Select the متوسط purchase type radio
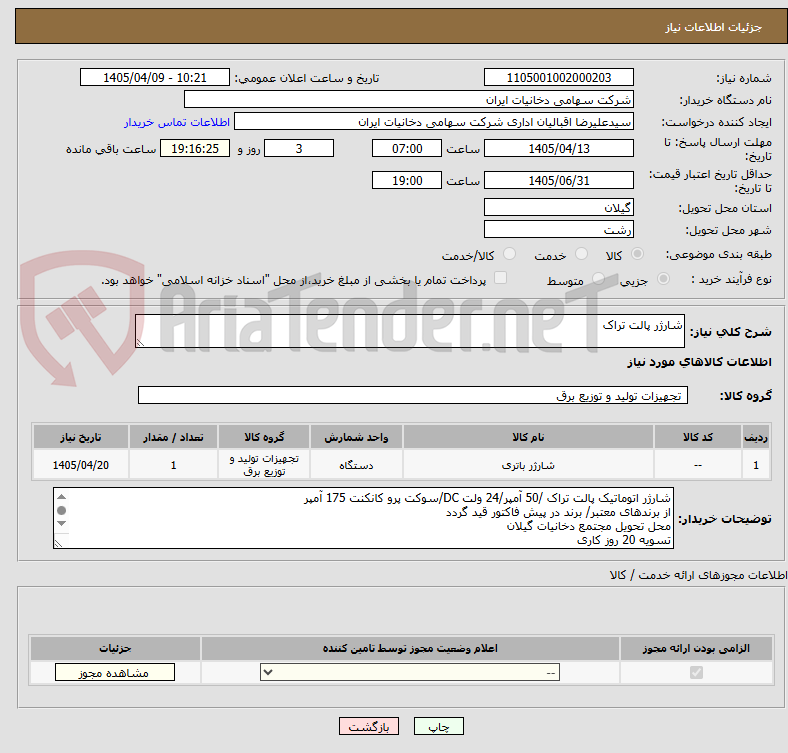 coord(598,278)
